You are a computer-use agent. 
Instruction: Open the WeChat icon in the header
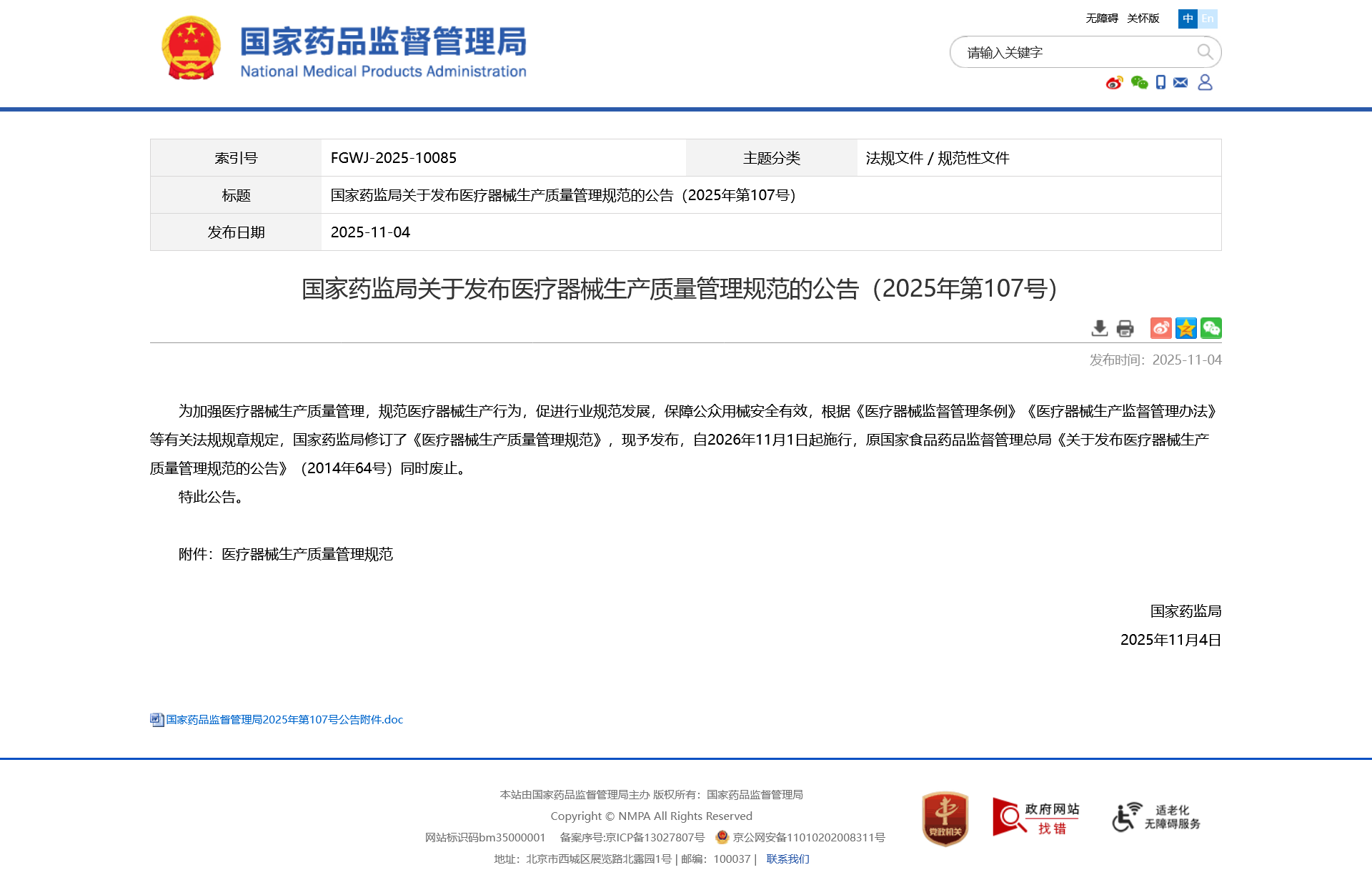(x=1139, y=83)
